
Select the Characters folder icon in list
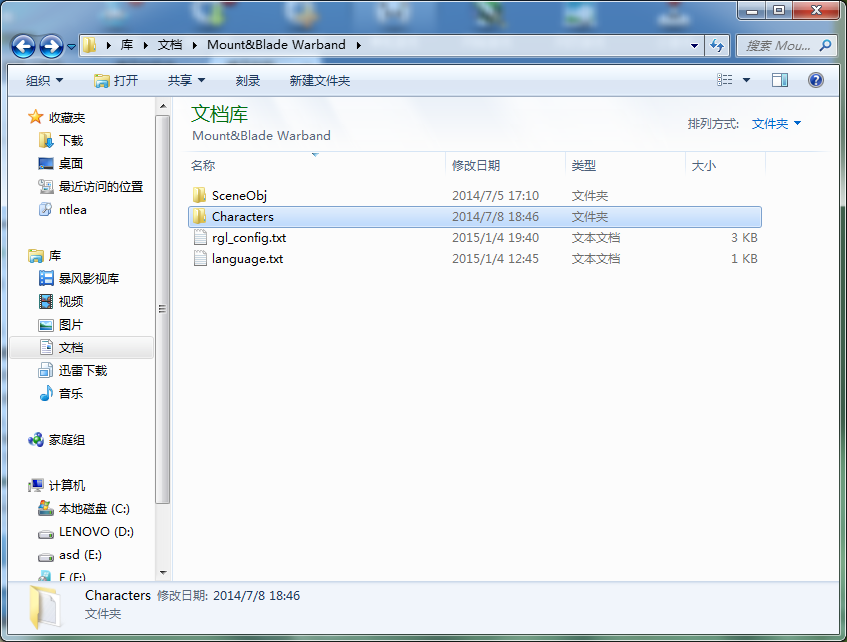pyautogui.click(x=199, y=216)
